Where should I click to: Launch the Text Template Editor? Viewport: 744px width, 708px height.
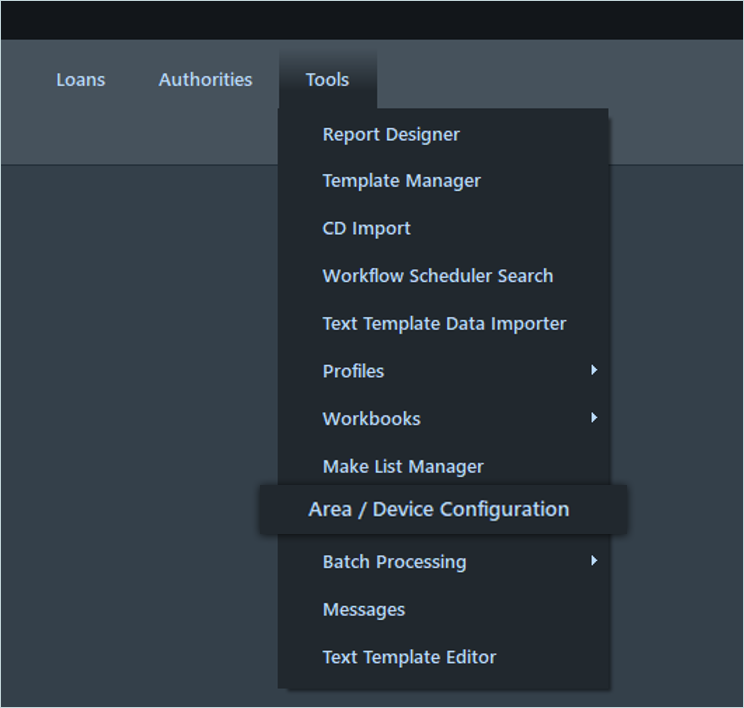click(x=409, y=657)
